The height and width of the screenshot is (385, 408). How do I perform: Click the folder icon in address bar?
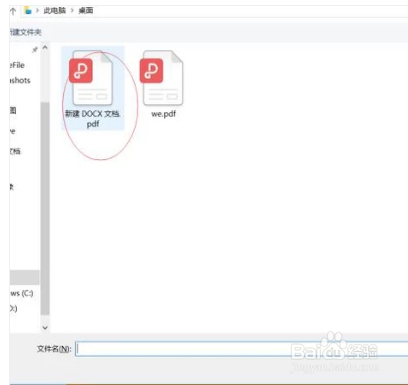click(28, 11)
